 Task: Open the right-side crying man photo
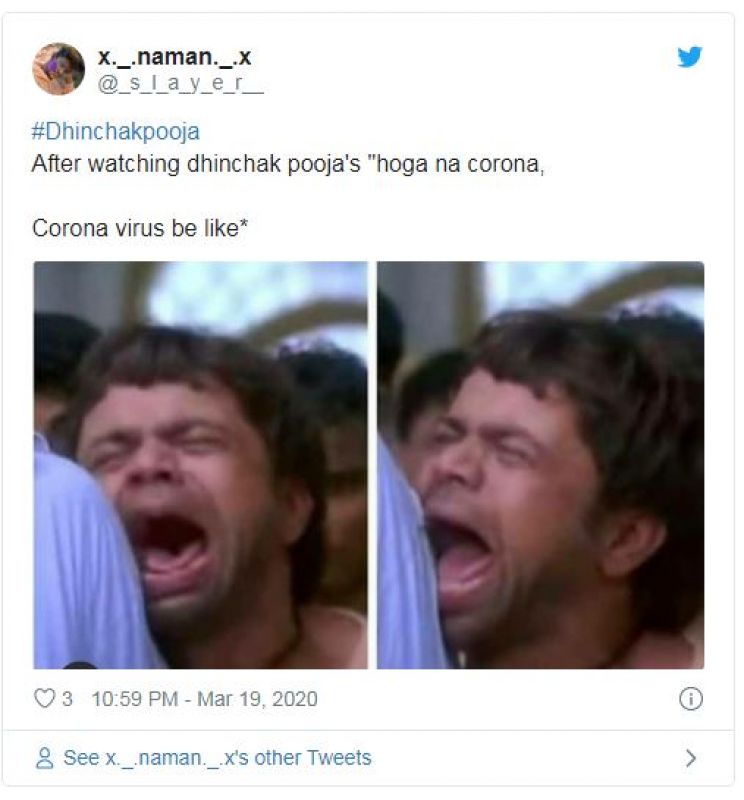coord(540,465)
